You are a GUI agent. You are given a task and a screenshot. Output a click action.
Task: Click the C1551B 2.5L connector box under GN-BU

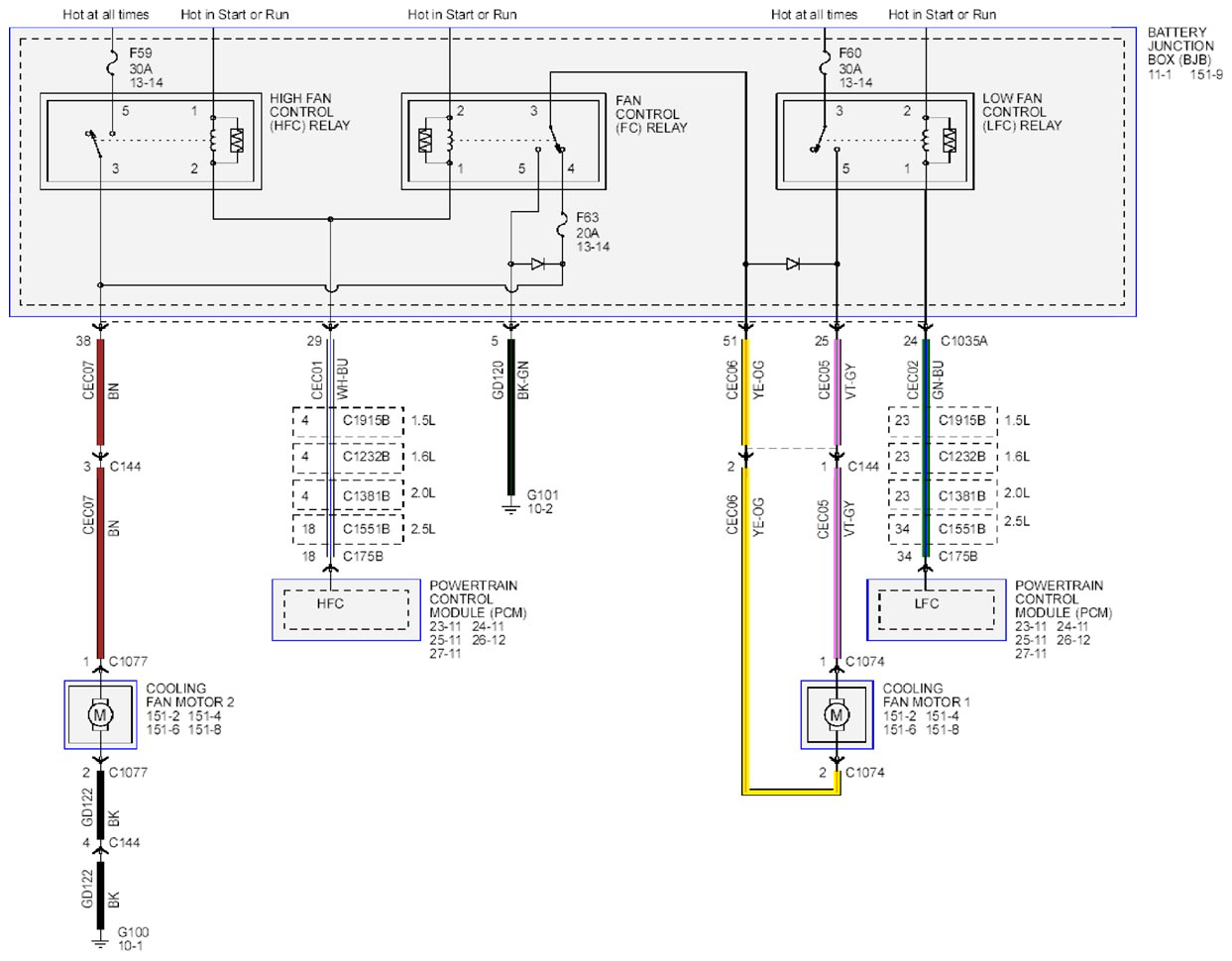pyautogui.click(x=943, y=529)
